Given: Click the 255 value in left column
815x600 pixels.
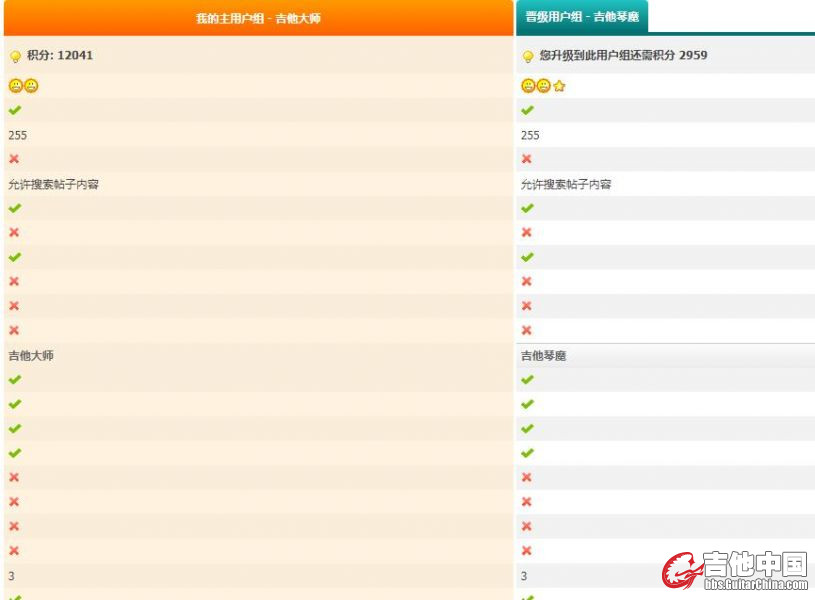Looking at the screenshot, I should click(x=18, y=135).
